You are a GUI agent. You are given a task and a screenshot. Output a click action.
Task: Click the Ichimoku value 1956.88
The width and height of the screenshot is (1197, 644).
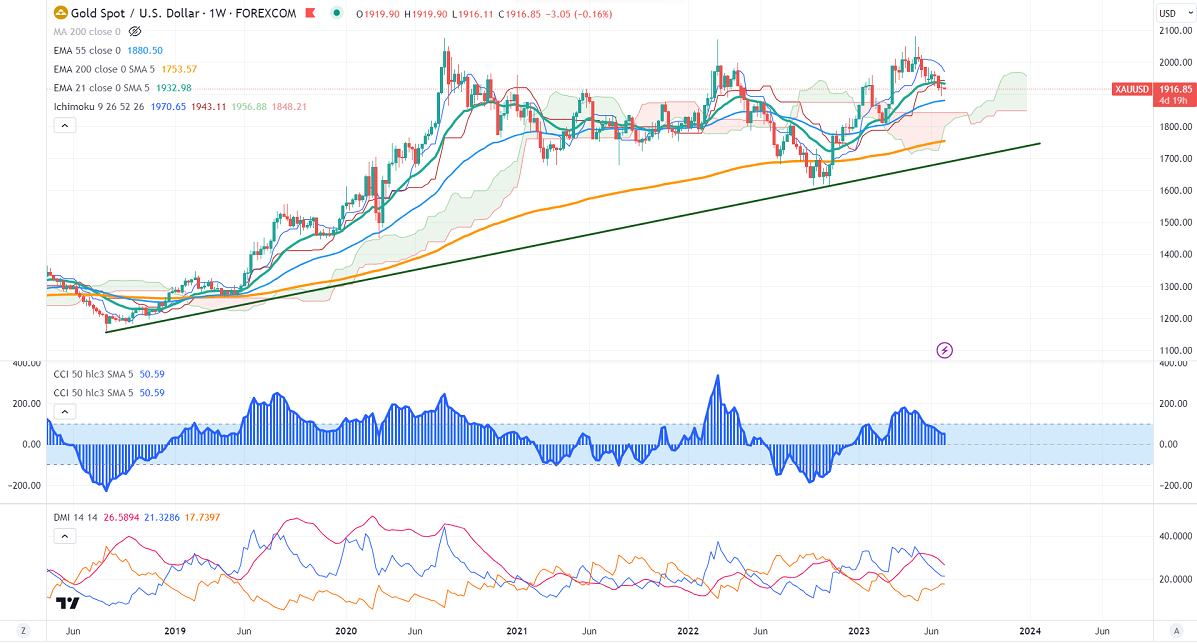(249, 106)
